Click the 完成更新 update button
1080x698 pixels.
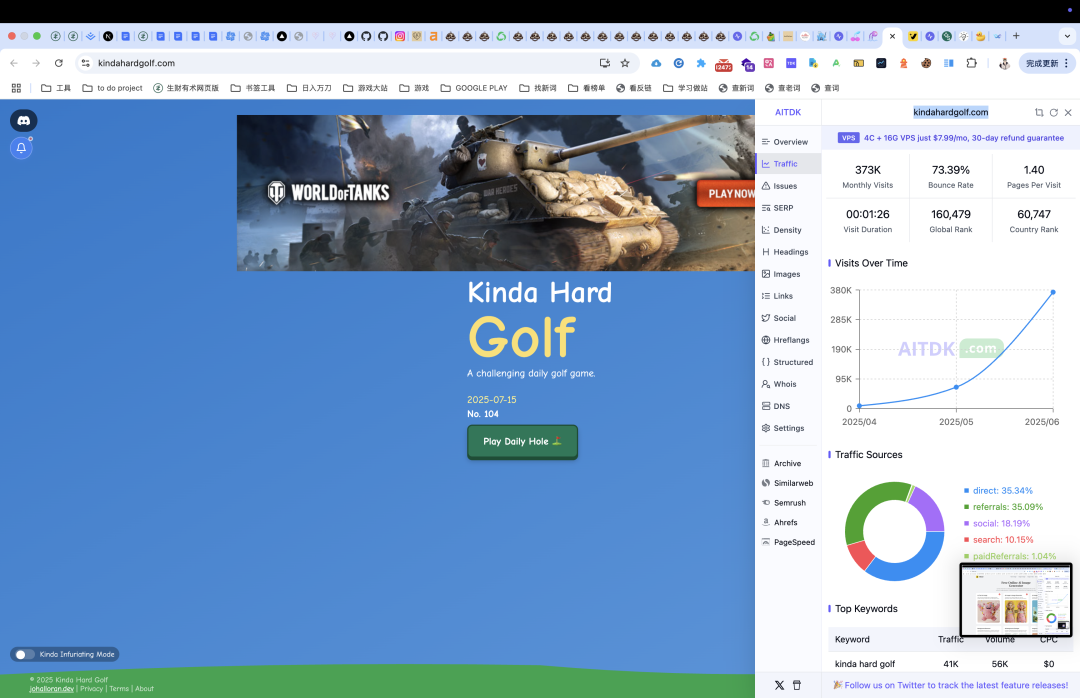[x=1047, y=63]
